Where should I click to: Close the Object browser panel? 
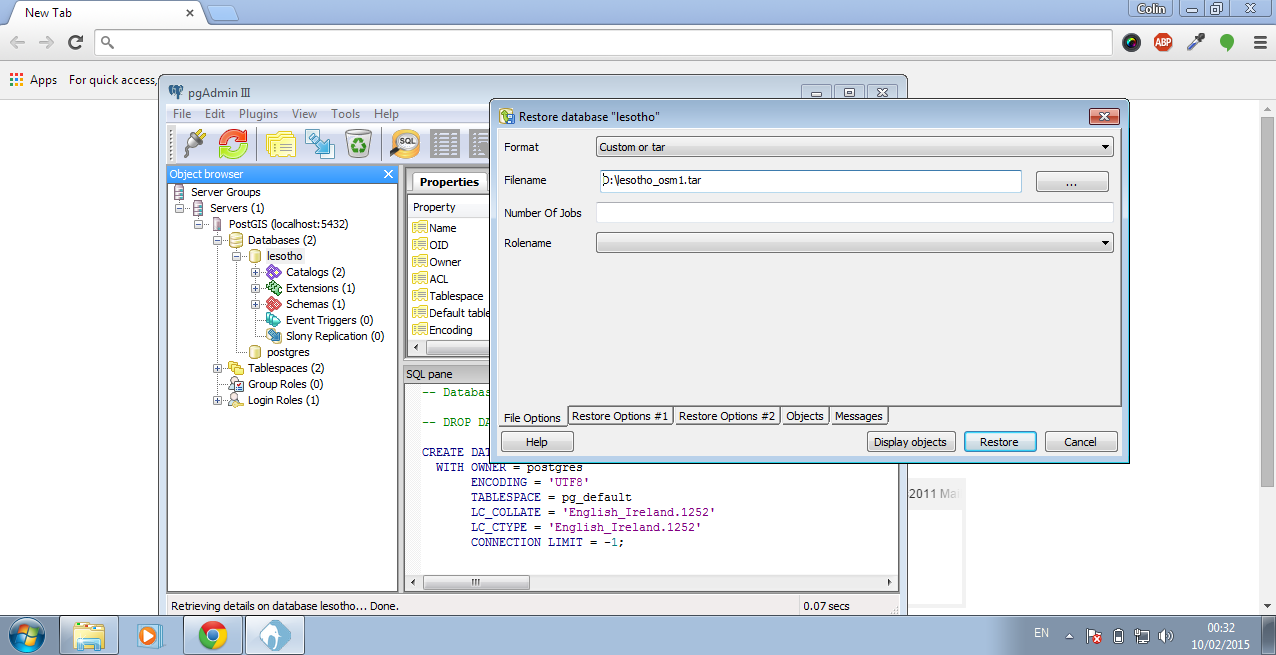point(389,174)
